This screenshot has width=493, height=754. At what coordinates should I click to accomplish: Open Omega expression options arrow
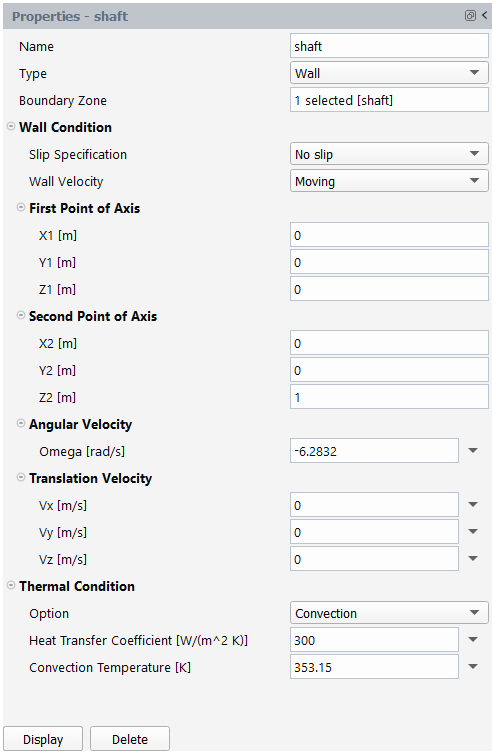[x=473, y=451]
